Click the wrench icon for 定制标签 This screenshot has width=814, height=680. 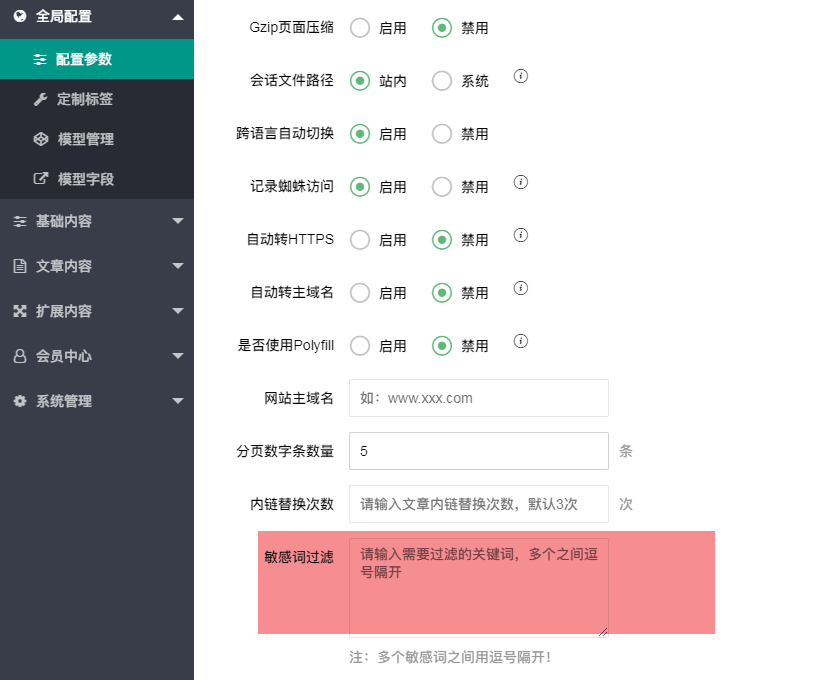click(x=40, y=99)
